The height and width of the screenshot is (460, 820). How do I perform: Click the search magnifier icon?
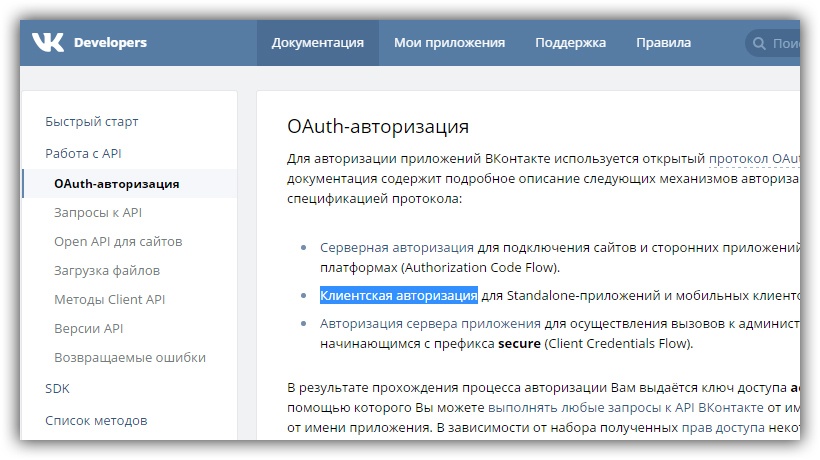tap(759, 43)
